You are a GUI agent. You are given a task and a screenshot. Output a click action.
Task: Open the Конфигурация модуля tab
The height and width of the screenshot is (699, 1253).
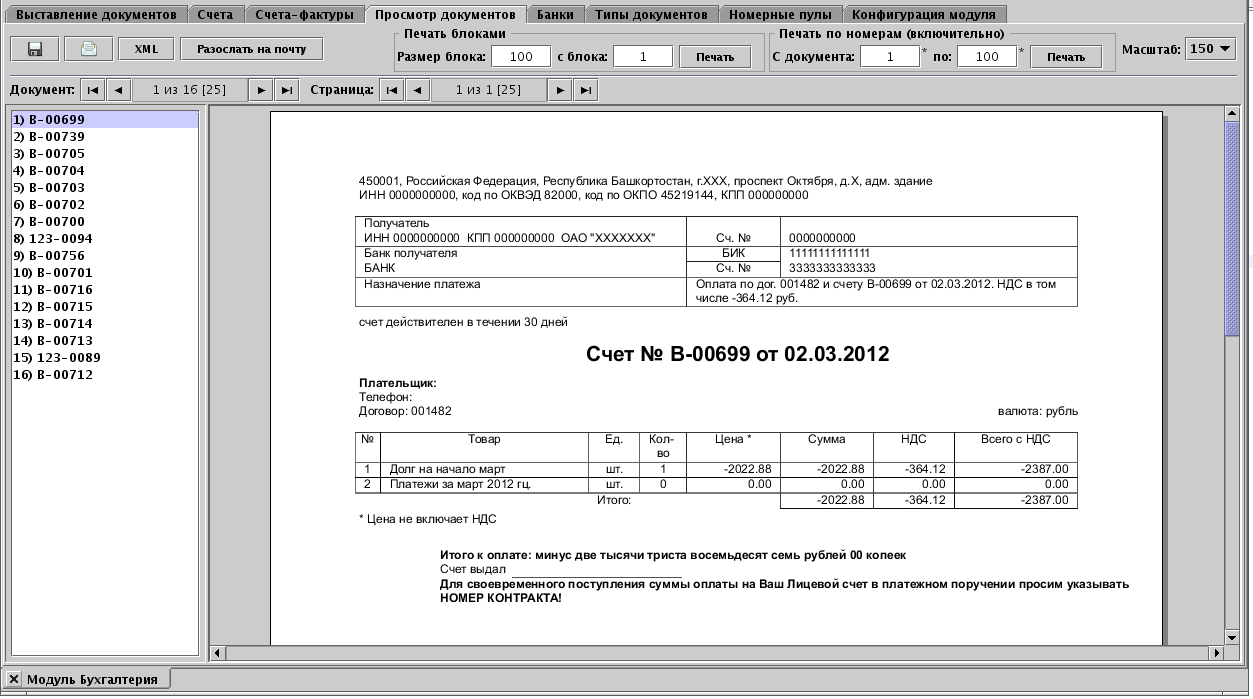coord(923,15)
